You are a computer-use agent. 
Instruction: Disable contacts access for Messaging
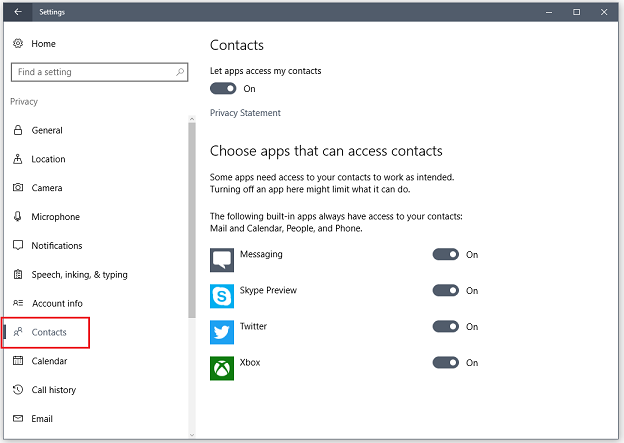(445, 255)
